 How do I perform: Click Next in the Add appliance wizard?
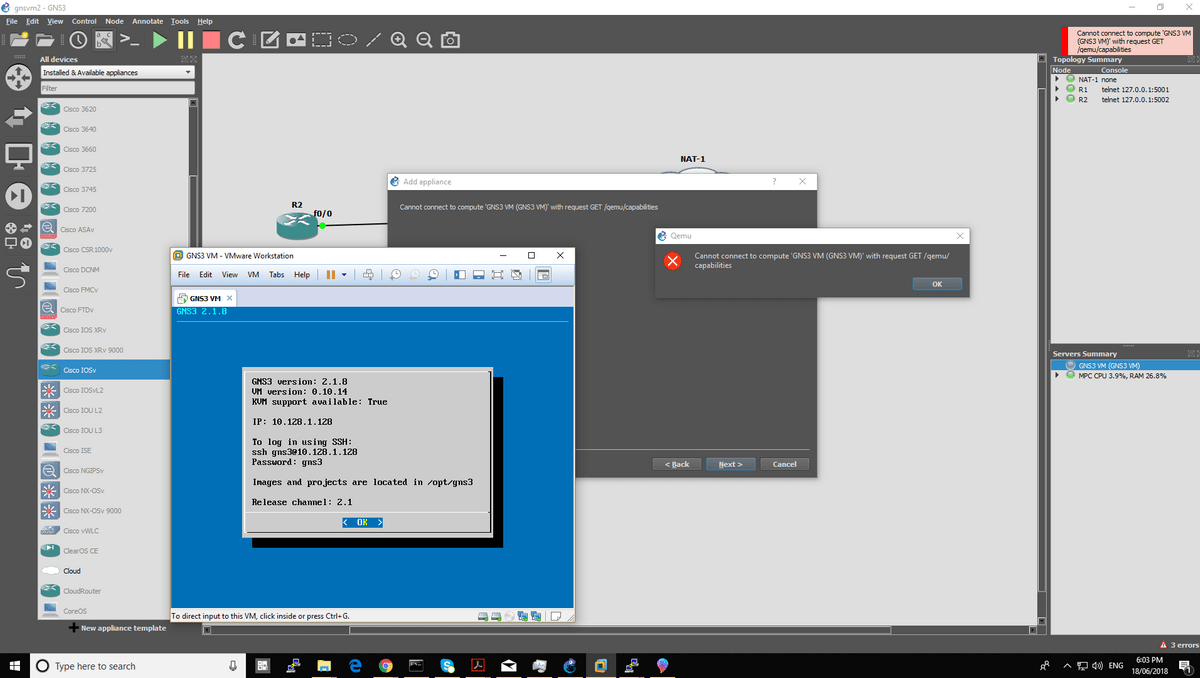click(x=731, y=463)
